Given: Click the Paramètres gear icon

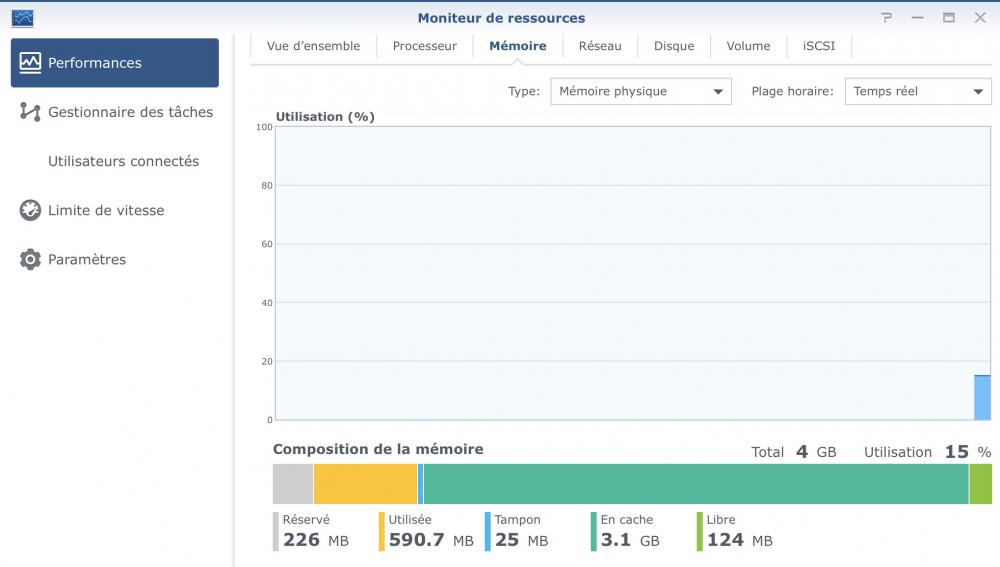Looking at the screenshot, I should pos(30,260).
